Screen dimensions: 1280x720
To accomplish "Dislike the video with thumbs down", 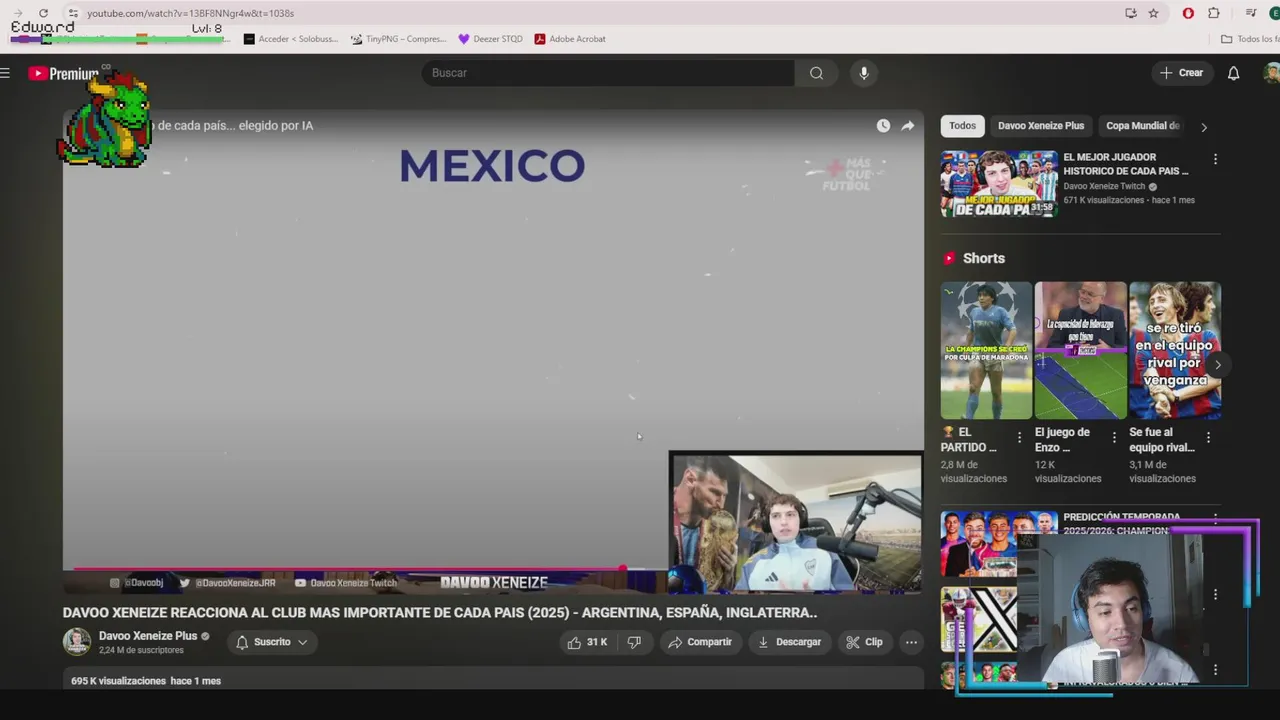I will tap(634, 642).
